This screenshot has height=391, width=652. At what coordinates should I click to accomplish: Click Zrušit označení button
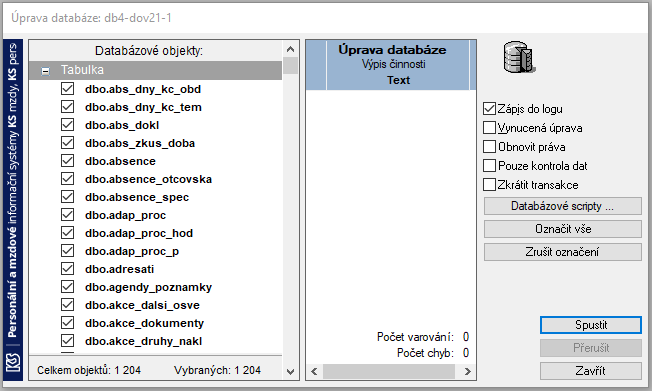[563, 252]
